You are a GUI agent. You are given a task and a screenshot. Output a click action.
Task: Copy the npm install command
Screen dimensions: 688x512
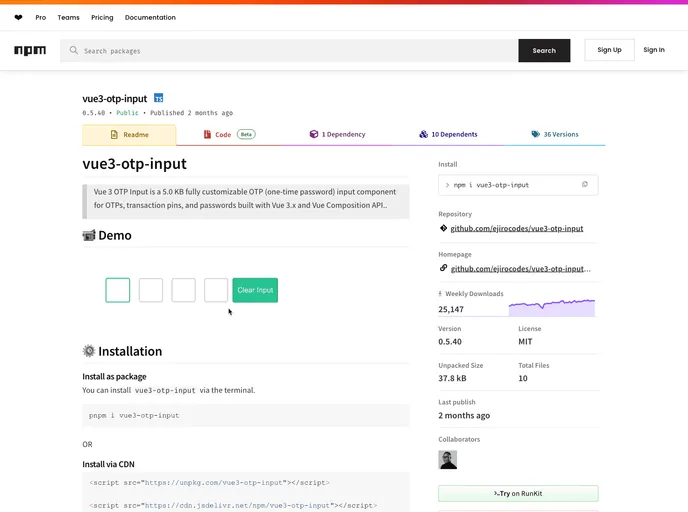point(584,185)
